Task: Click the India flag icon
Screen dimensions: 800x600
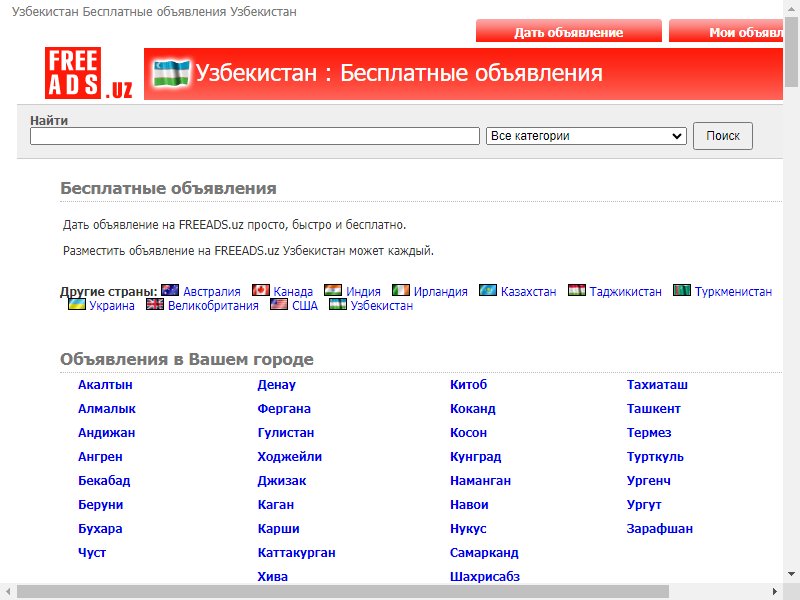Action: [x=333, y=290]
